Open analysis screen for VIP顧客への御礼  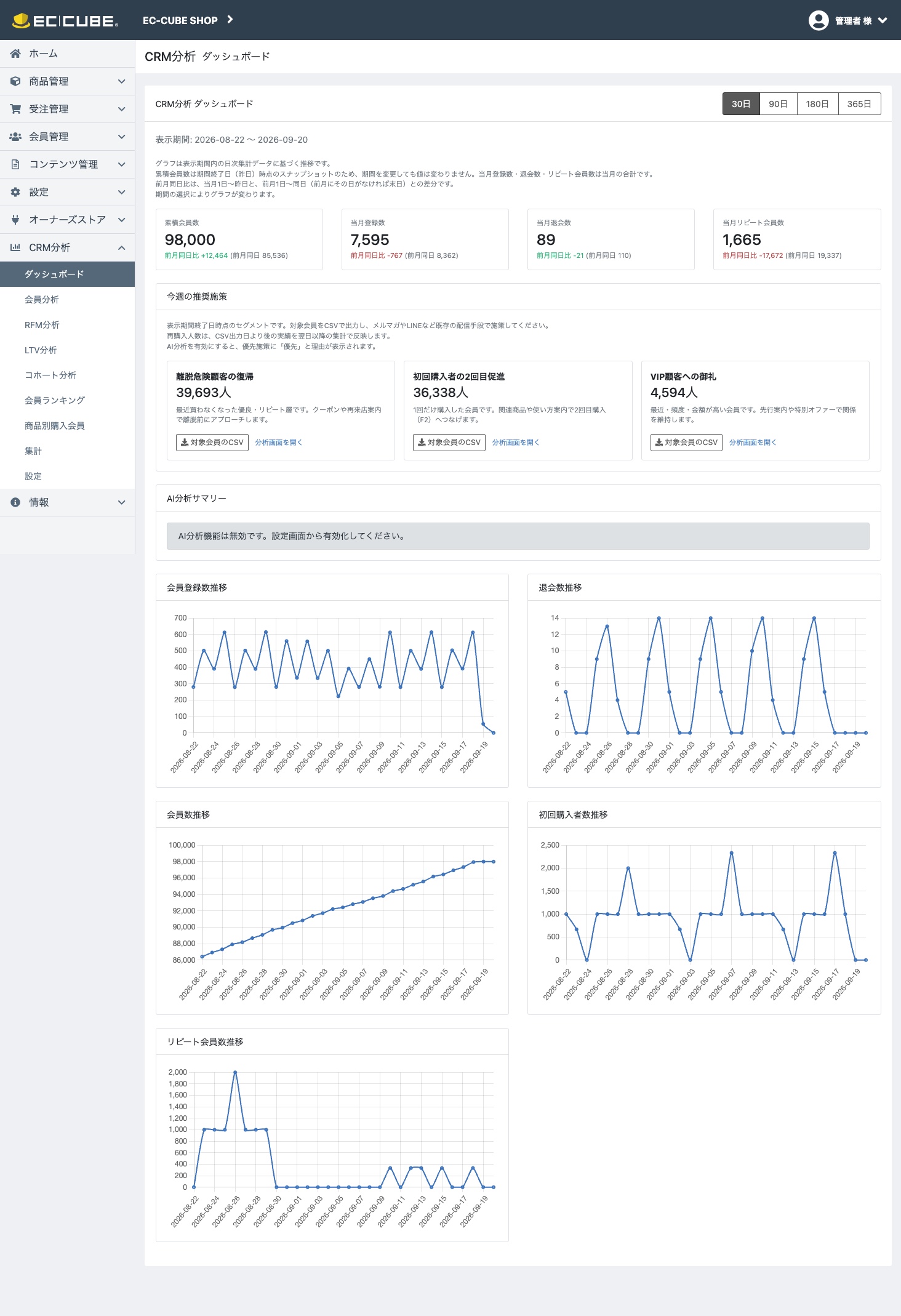click(x=753, y=443)
